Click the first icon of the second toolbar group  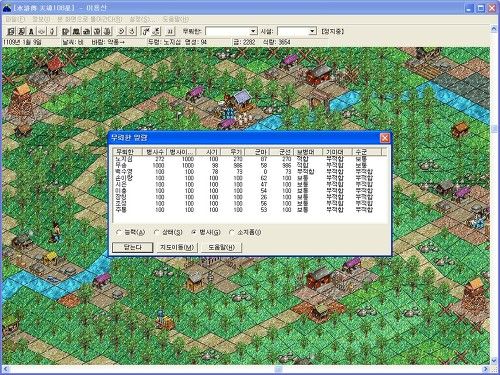tap(66, 31)
